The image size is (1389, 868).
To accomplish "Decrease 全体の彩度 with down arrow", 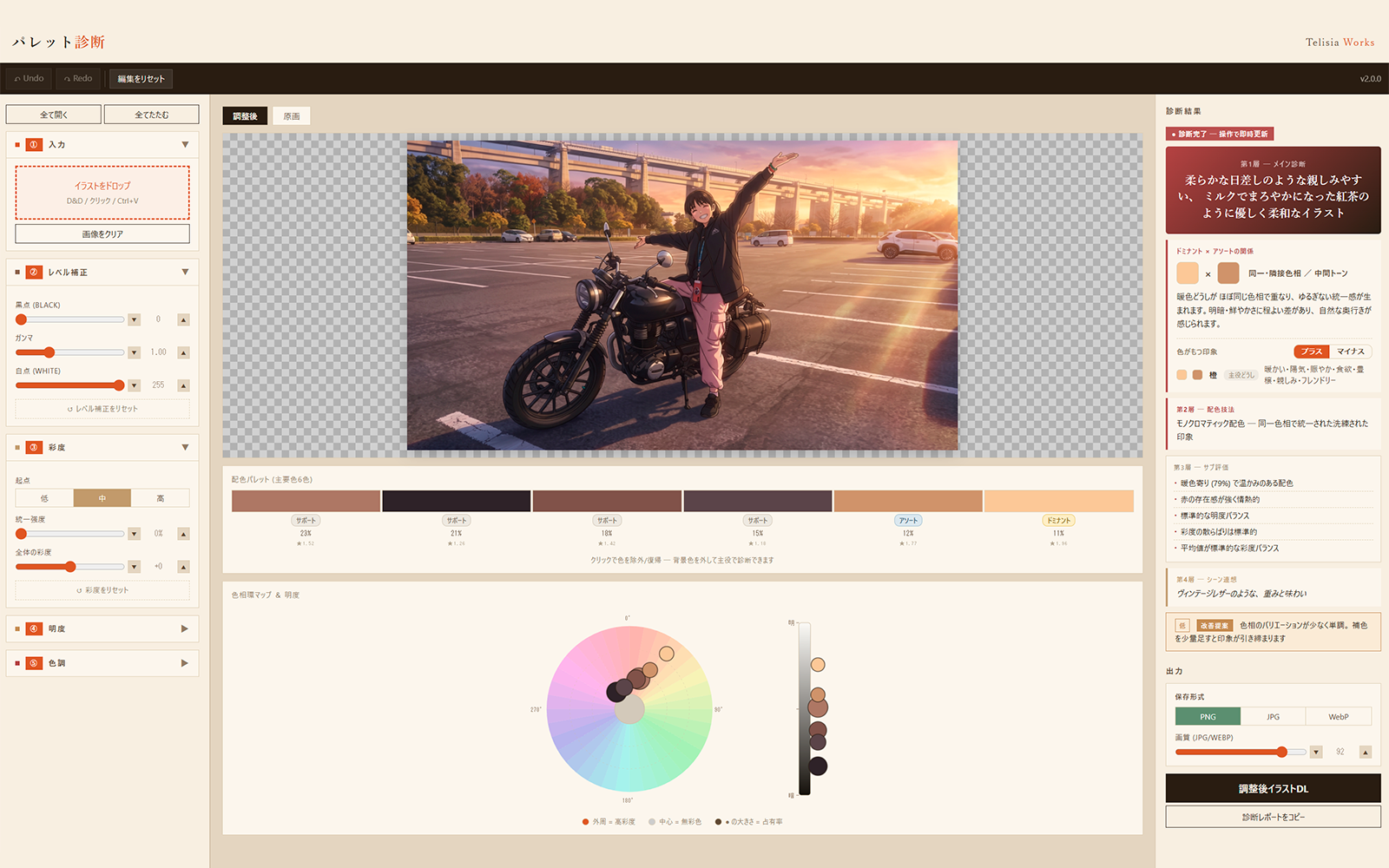I will (135, 567).
